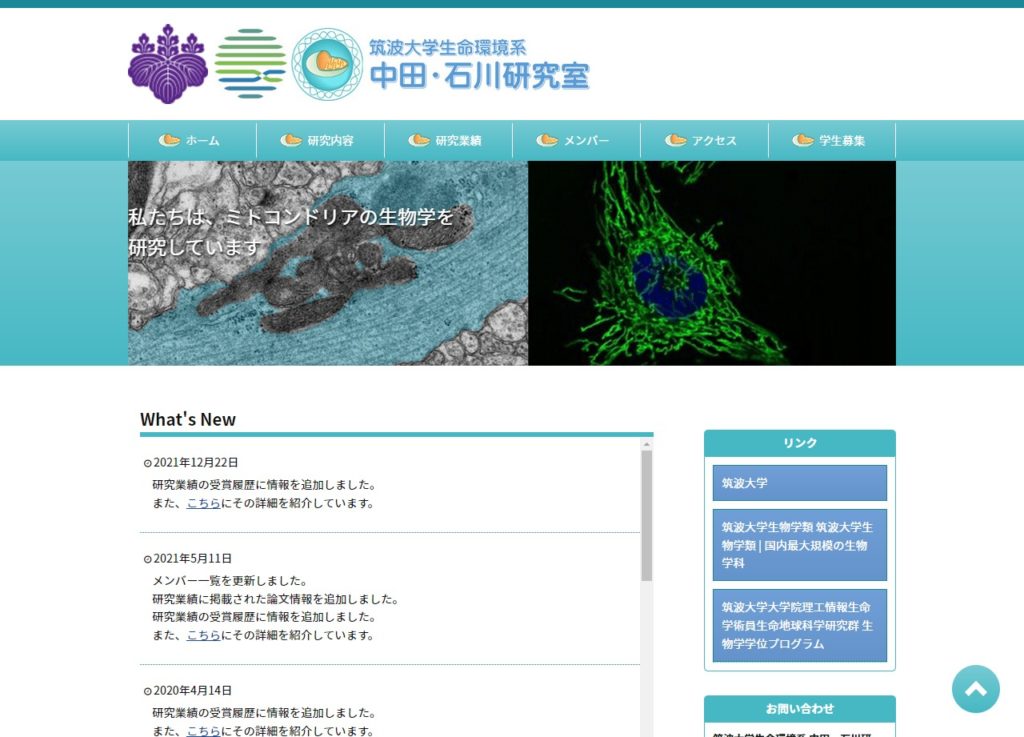Visit 筑波大学生物学類 sidebar link
1024x737 pixels.
(x=799, y=545)
